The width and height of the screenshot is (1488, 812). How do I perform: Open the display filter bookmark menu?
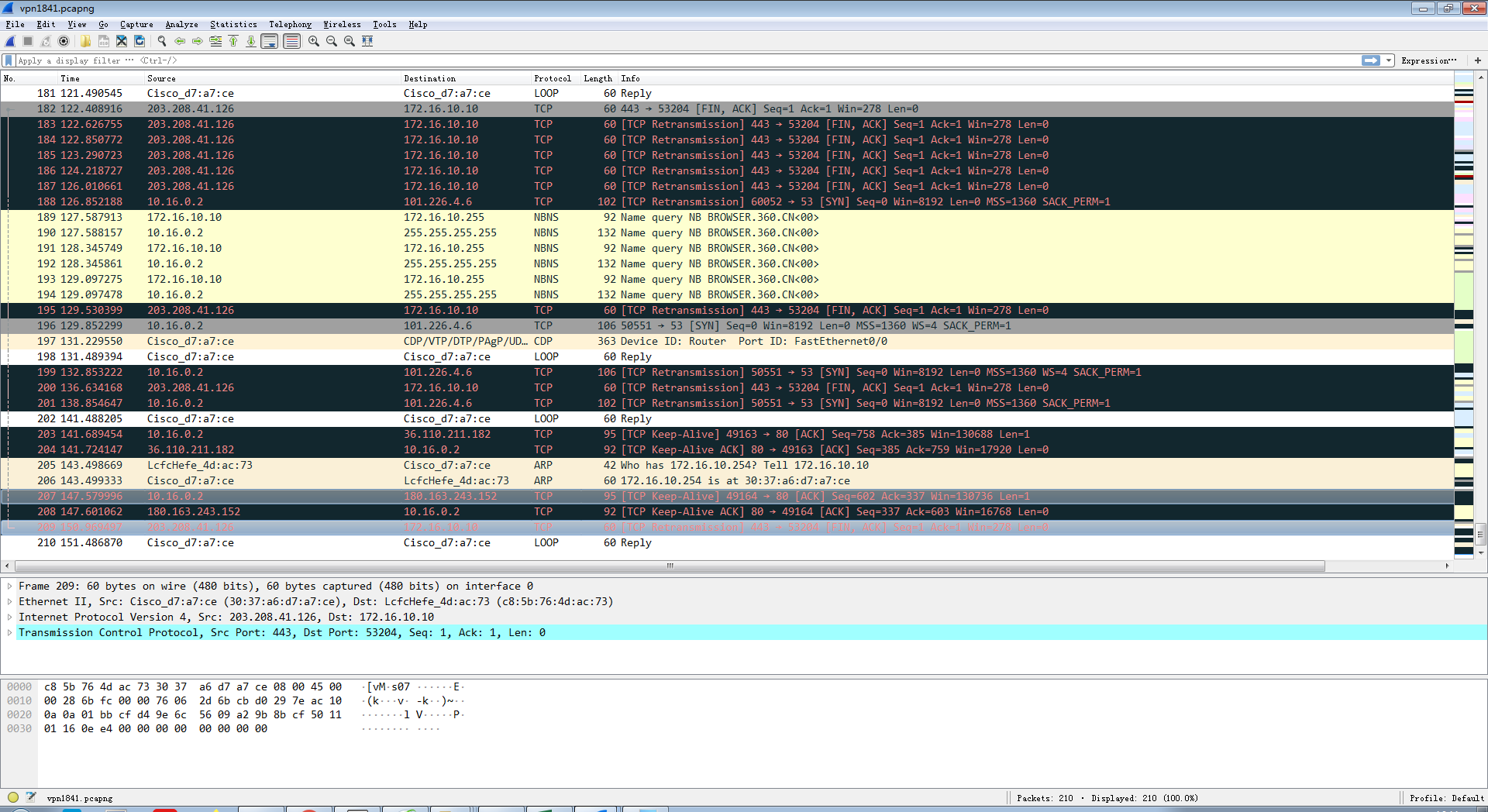[9, 60]
